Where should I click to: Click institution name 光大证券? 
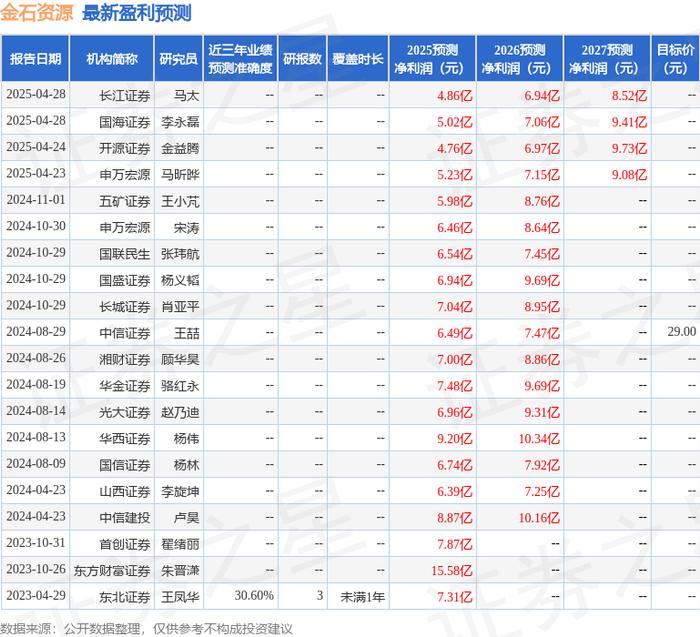[x=125, y=412]
